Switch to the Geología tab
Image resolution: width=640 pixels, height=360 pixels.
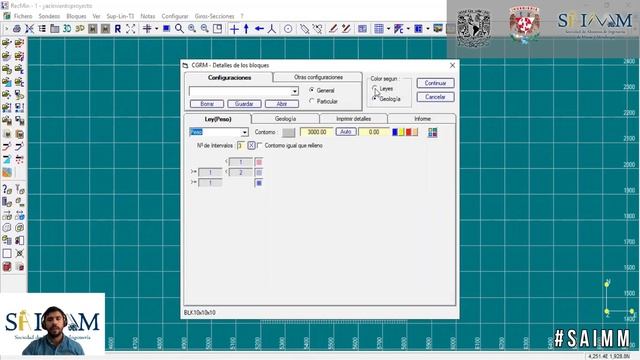point(285,119)
